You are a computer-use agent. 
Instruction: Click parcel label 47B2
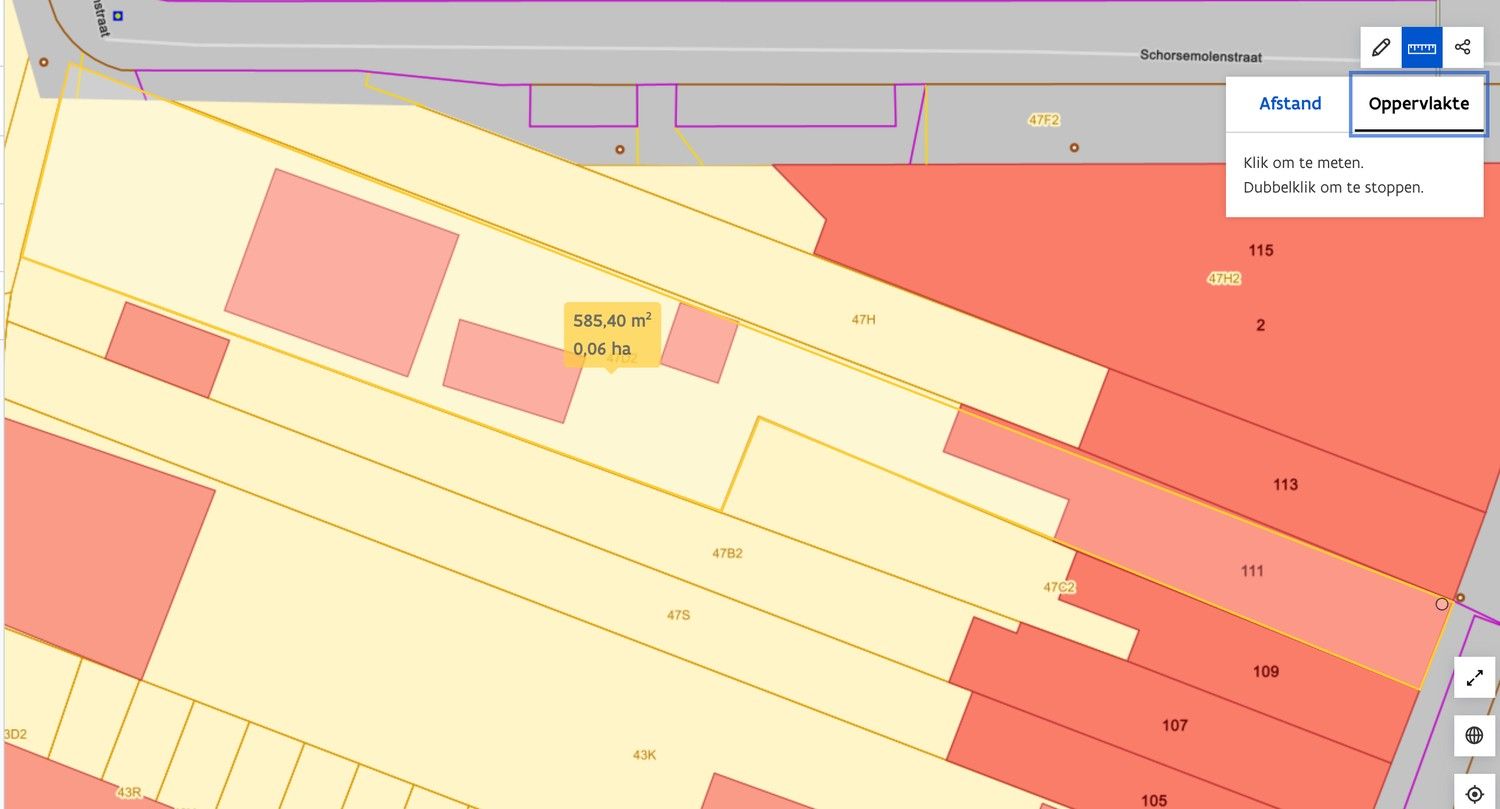[727, 553]
